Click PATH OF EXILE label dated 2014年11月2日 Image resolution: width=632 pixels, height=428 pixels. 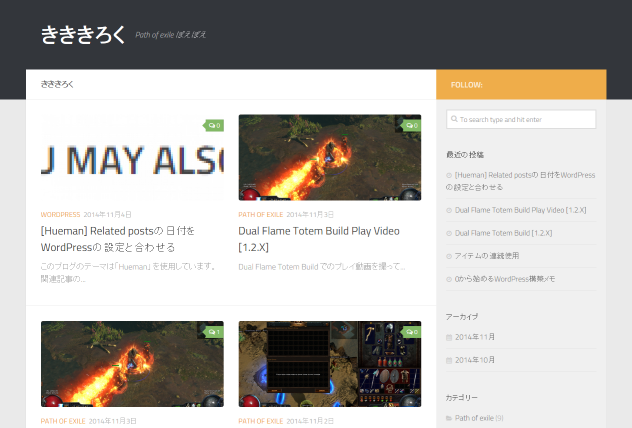click(261, 421)
